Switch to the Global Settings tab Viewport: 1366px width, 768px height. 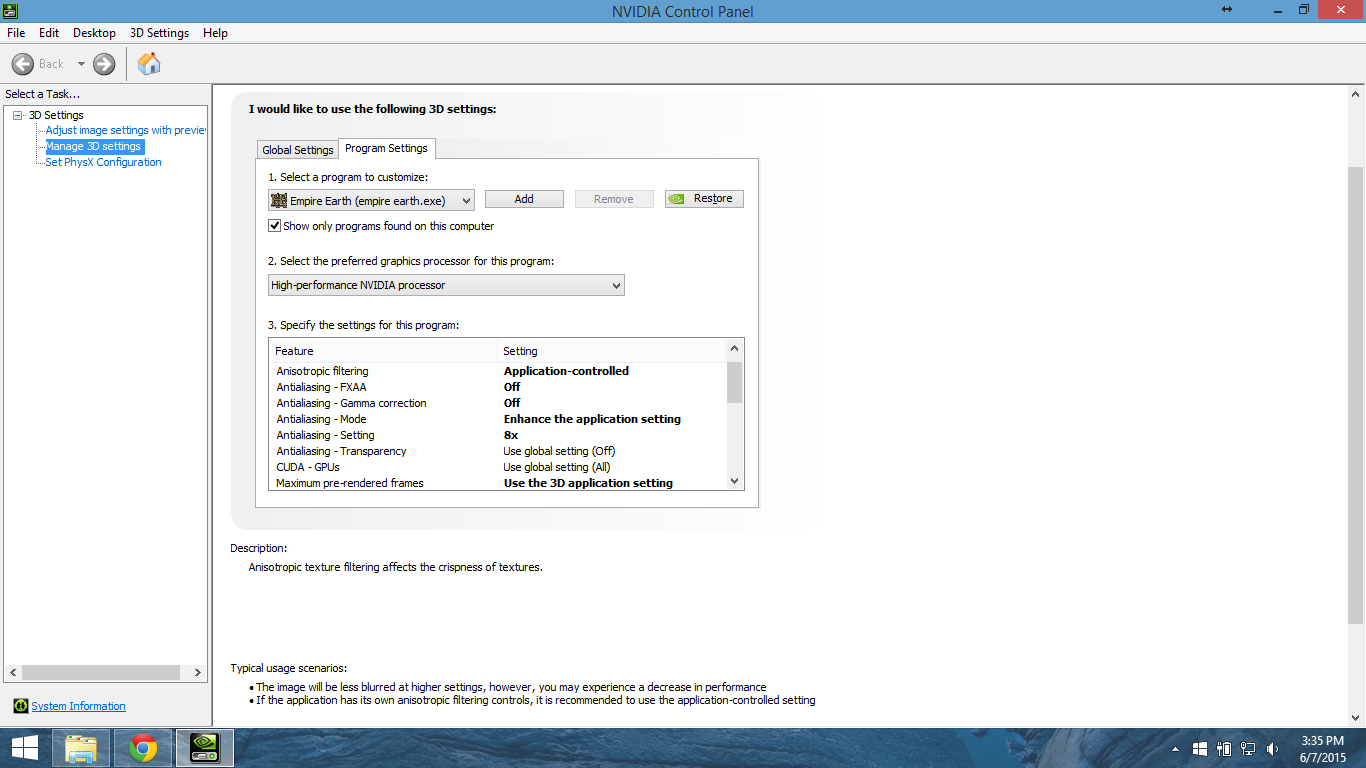tap(297, 150)
